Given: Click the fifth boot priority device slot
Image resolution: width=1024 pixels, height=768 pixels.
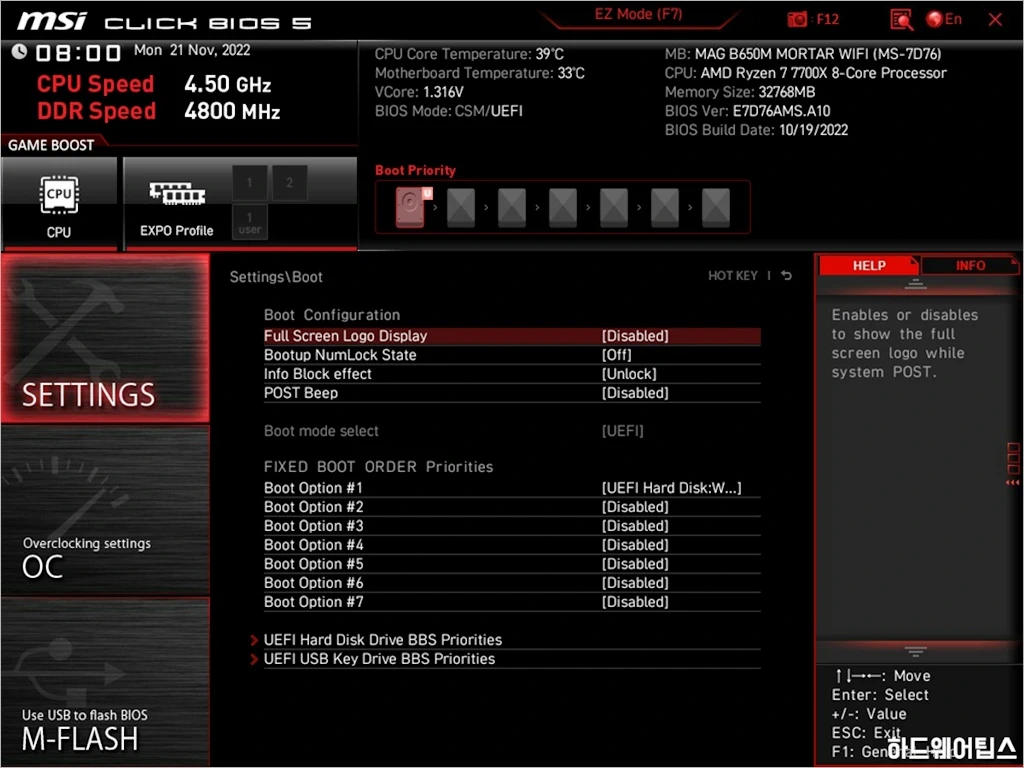Looking at the screenshot, I should tap(614, 207).
